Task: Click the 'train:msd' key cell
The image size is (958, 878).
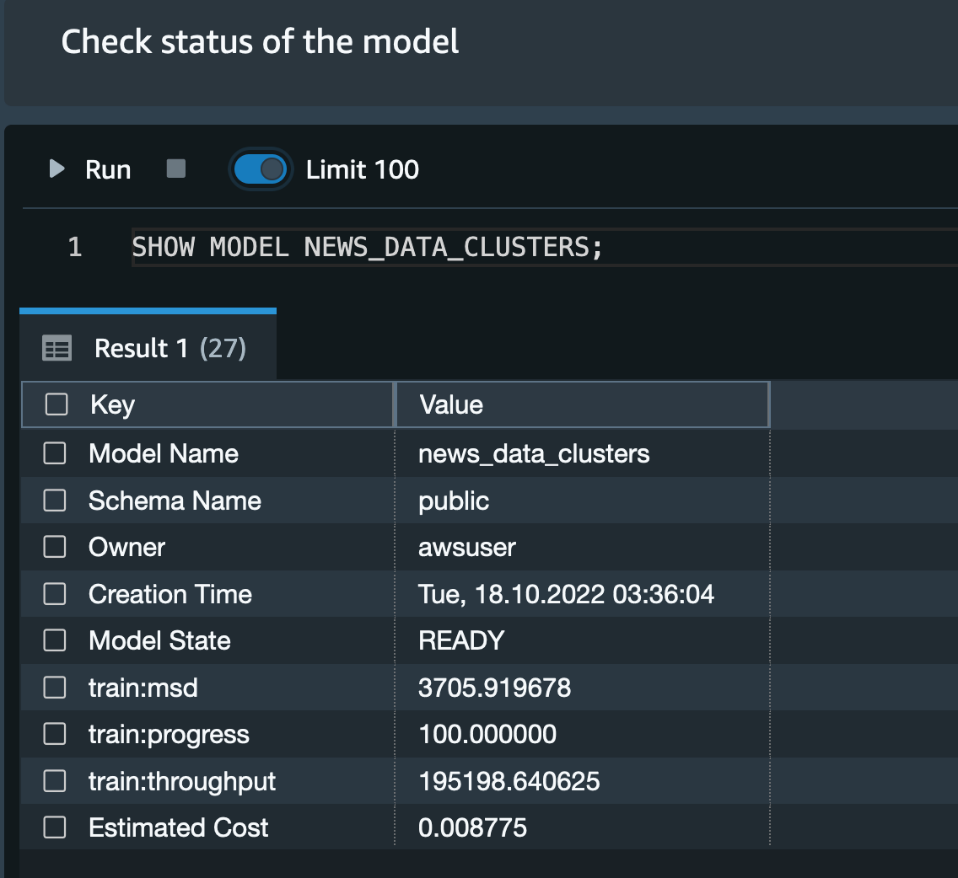Action: 208,687
